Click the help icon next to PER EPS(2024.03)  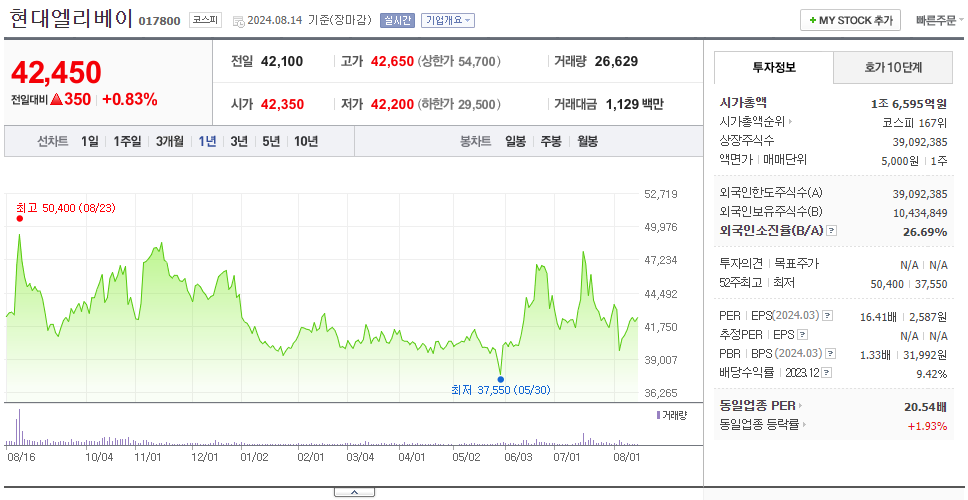point(828,316)
